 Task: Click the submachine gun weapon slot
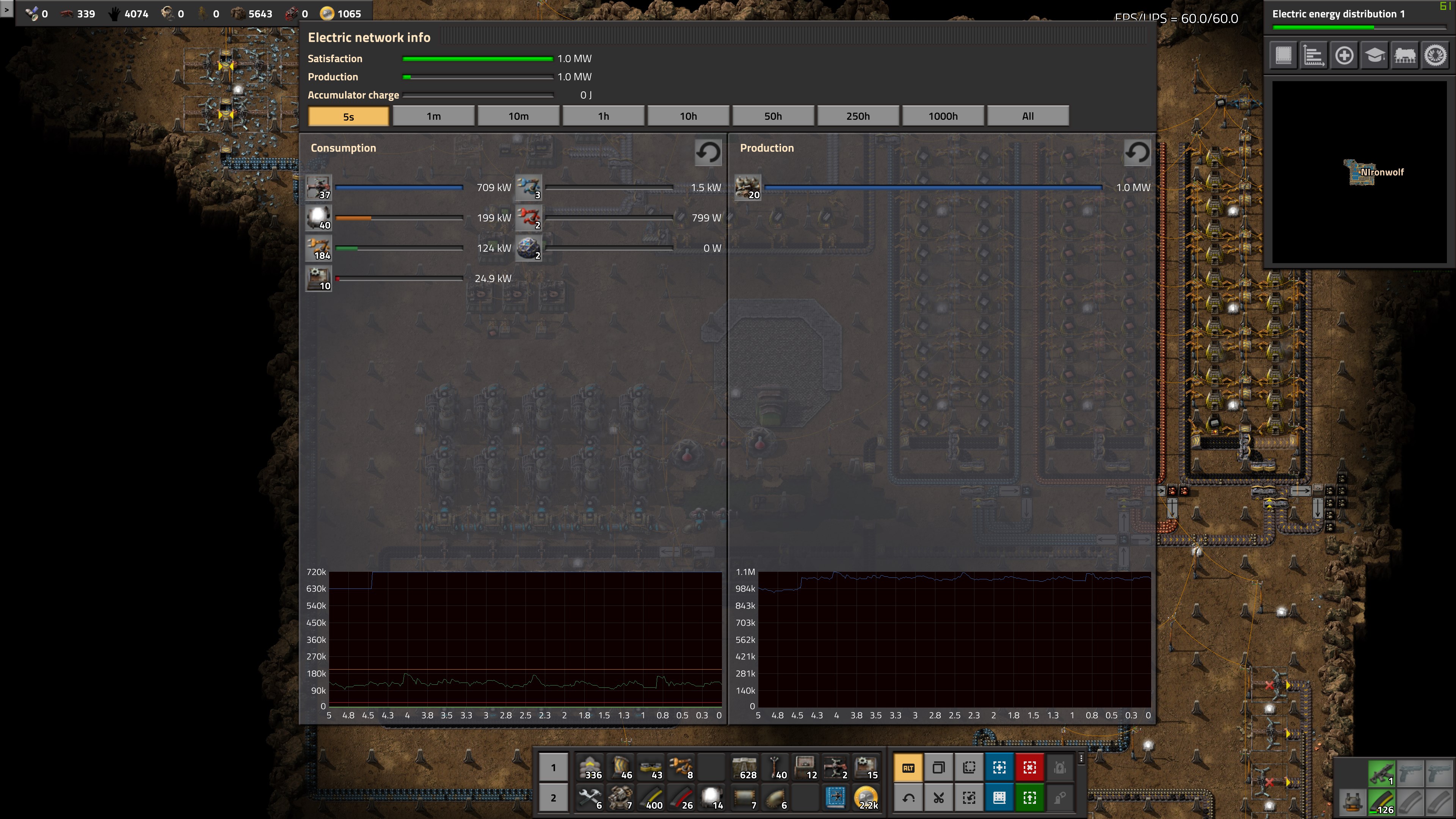pyautogui.click(x=1381, y=774)
